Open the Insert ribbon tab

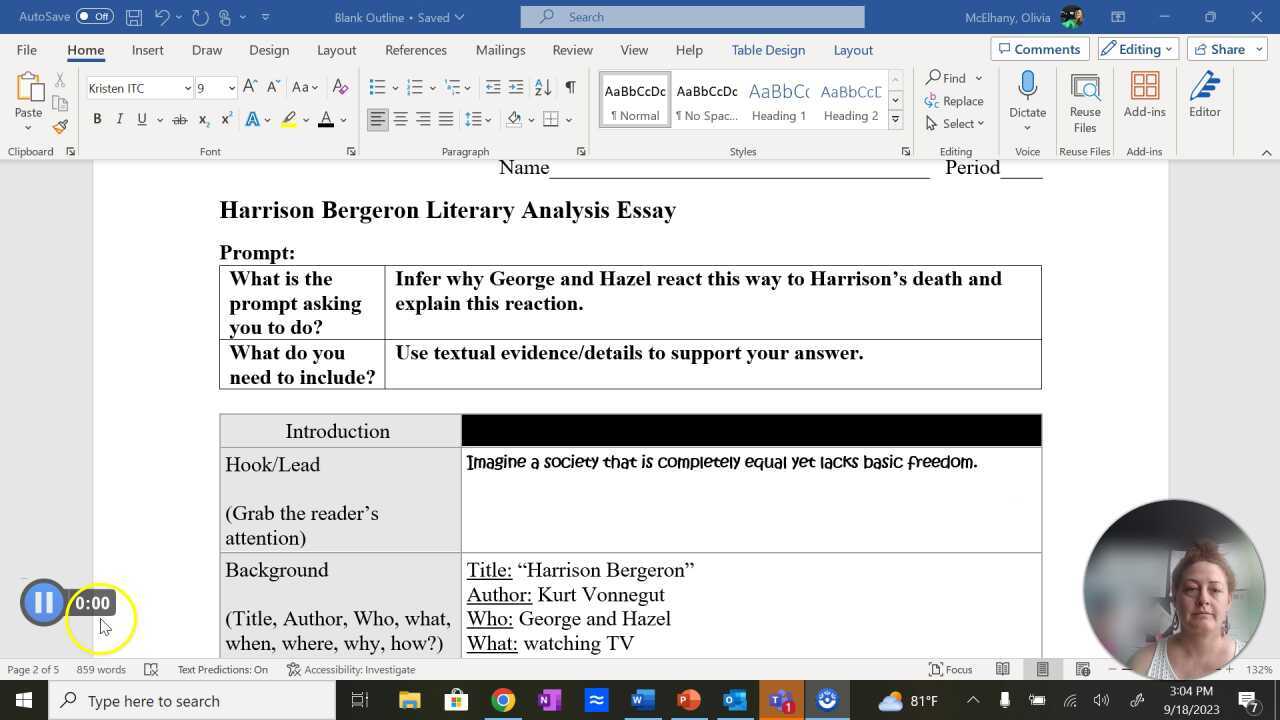pos(147,50)
